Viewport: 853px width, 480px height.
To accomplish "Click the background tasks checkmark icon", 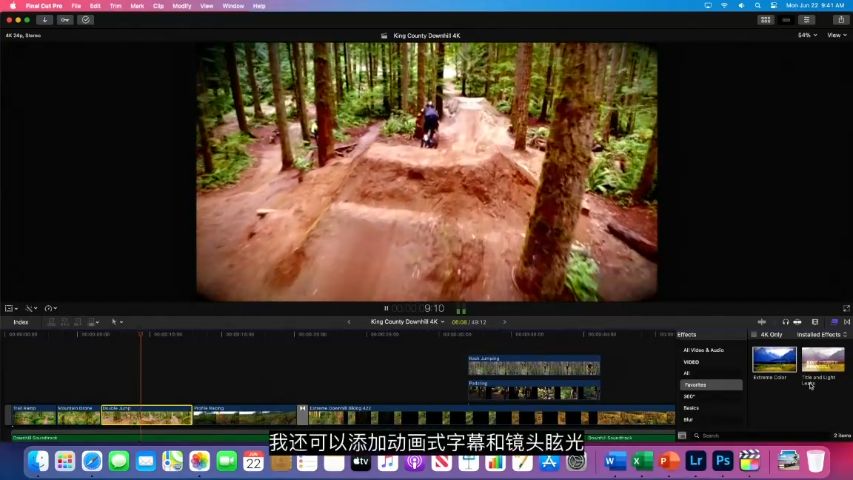I will [x=85, y=19].
